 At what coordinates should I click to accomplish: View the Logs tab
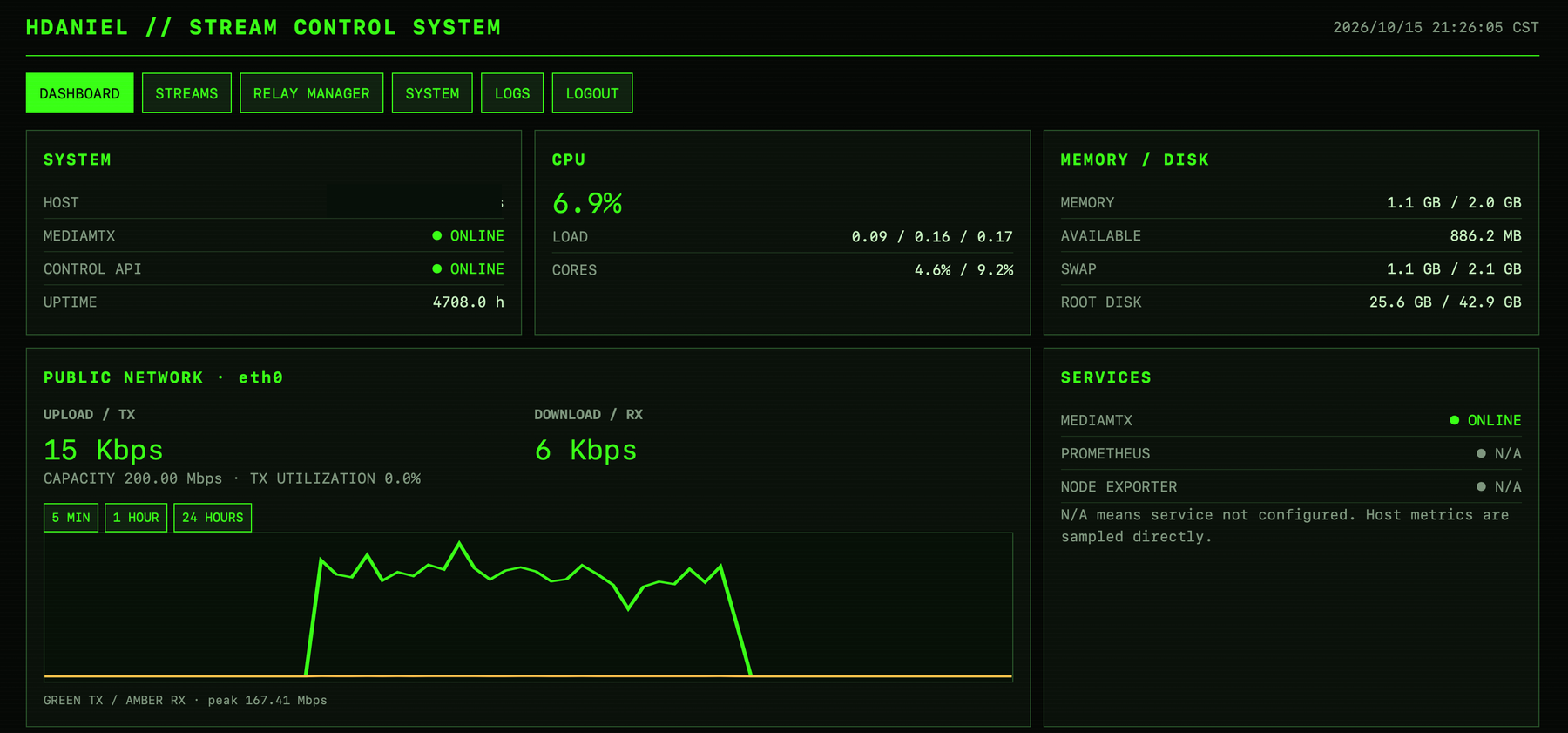click(512, 93)
